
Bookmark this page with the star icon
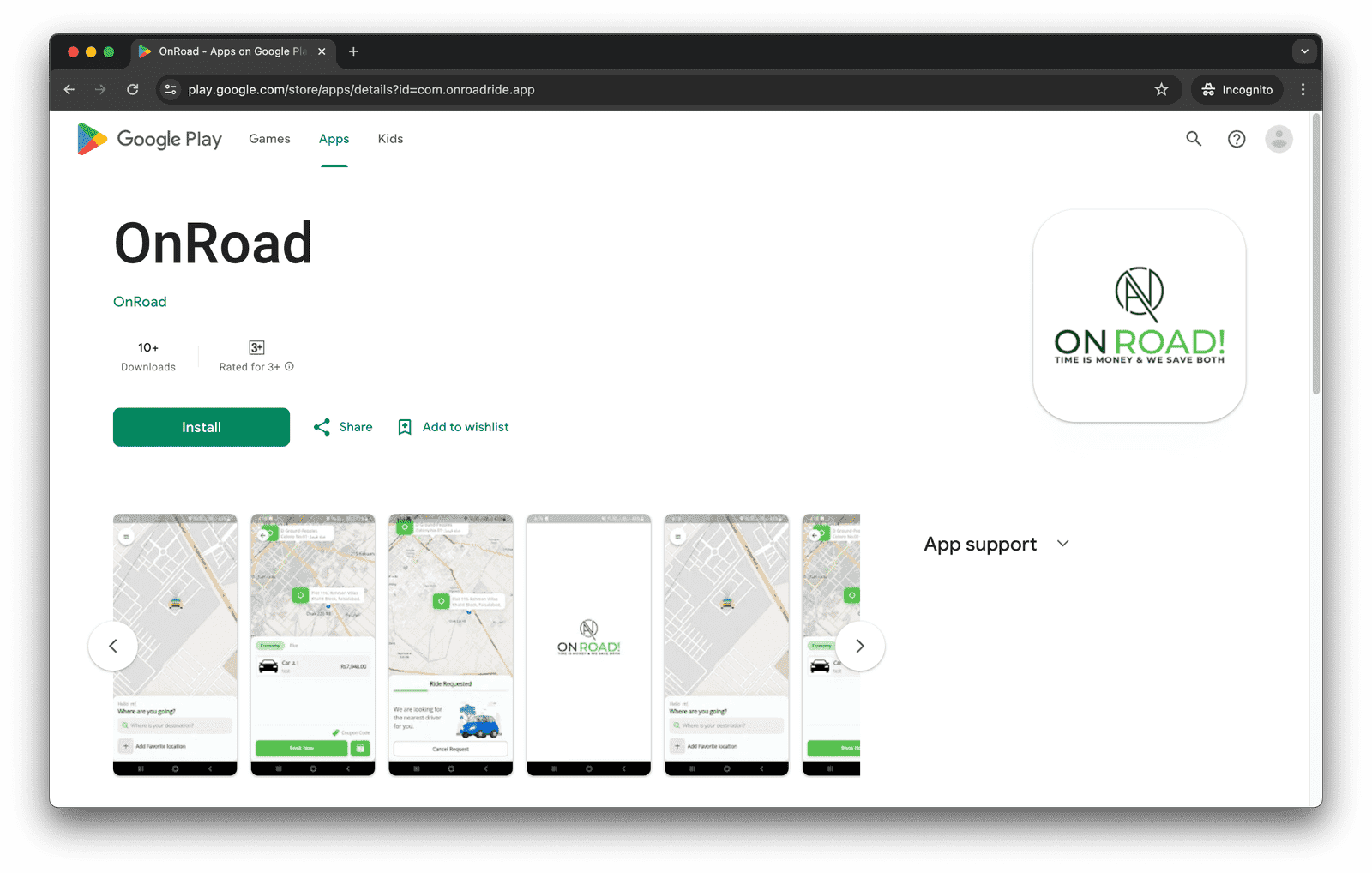1161,89
